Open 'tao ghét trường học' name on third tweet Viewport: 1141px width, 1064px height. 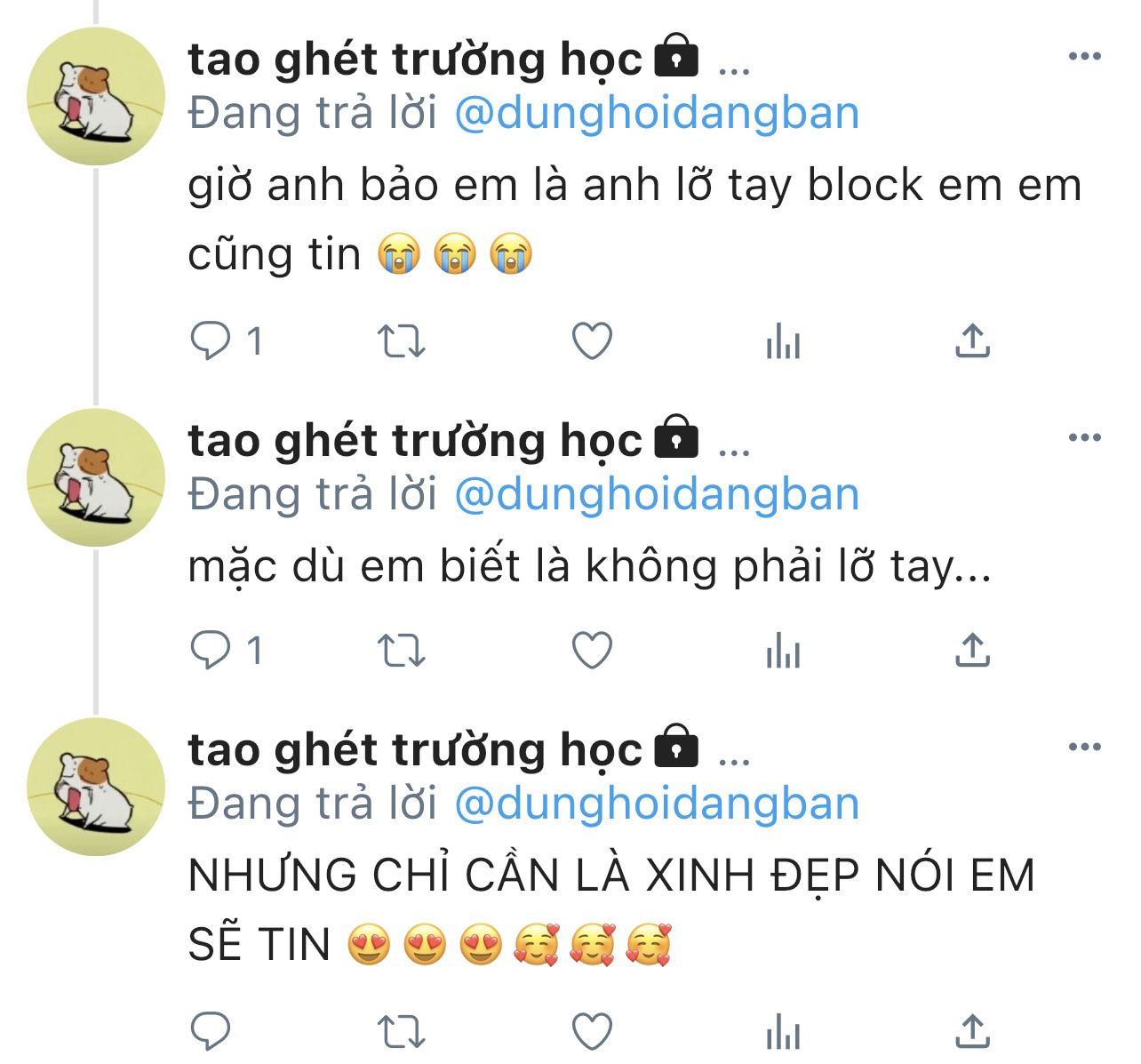pyautogui.click(x=415, y=749)
